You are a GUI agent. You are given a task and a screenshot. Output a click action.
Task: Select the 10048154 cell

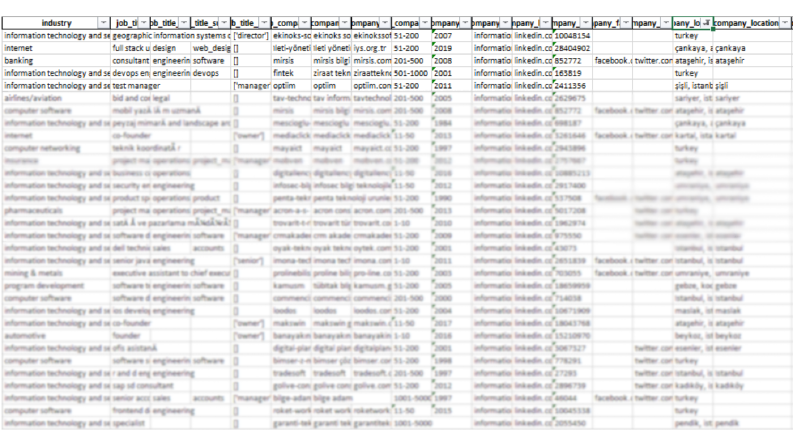point(572,36)
